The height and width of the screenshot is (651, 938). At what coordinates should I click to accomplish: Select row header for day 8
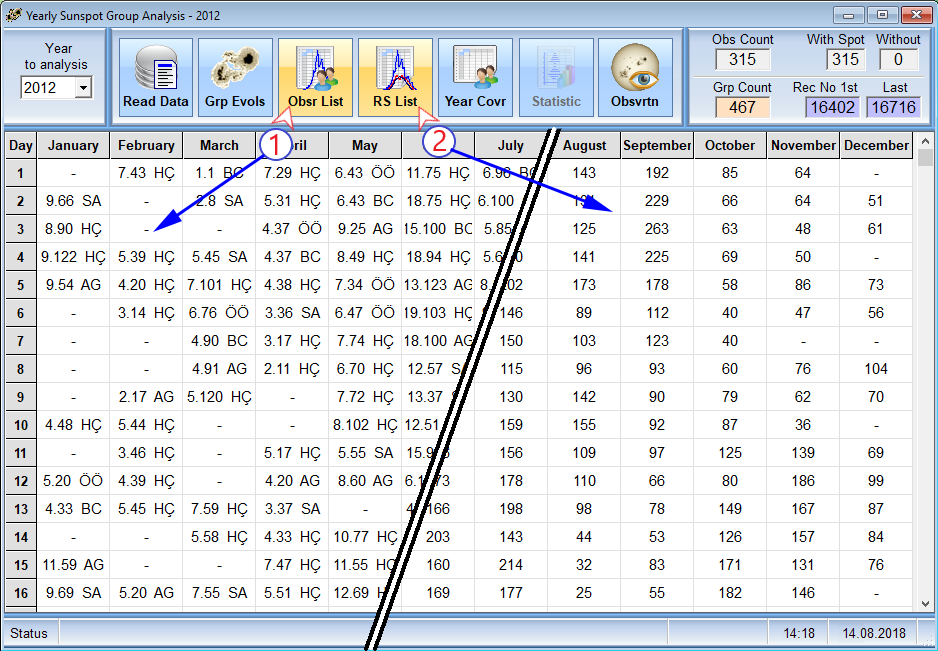(x=21, y=369)
